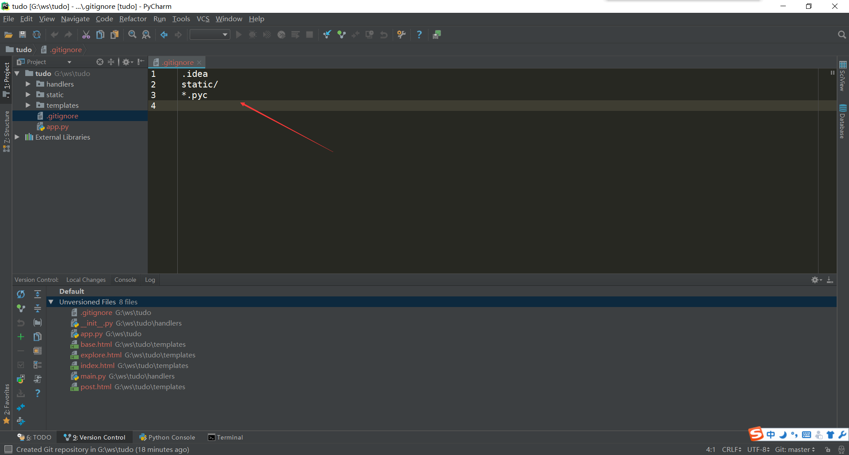Expand External Libraries node

click(x=17, y=138)
